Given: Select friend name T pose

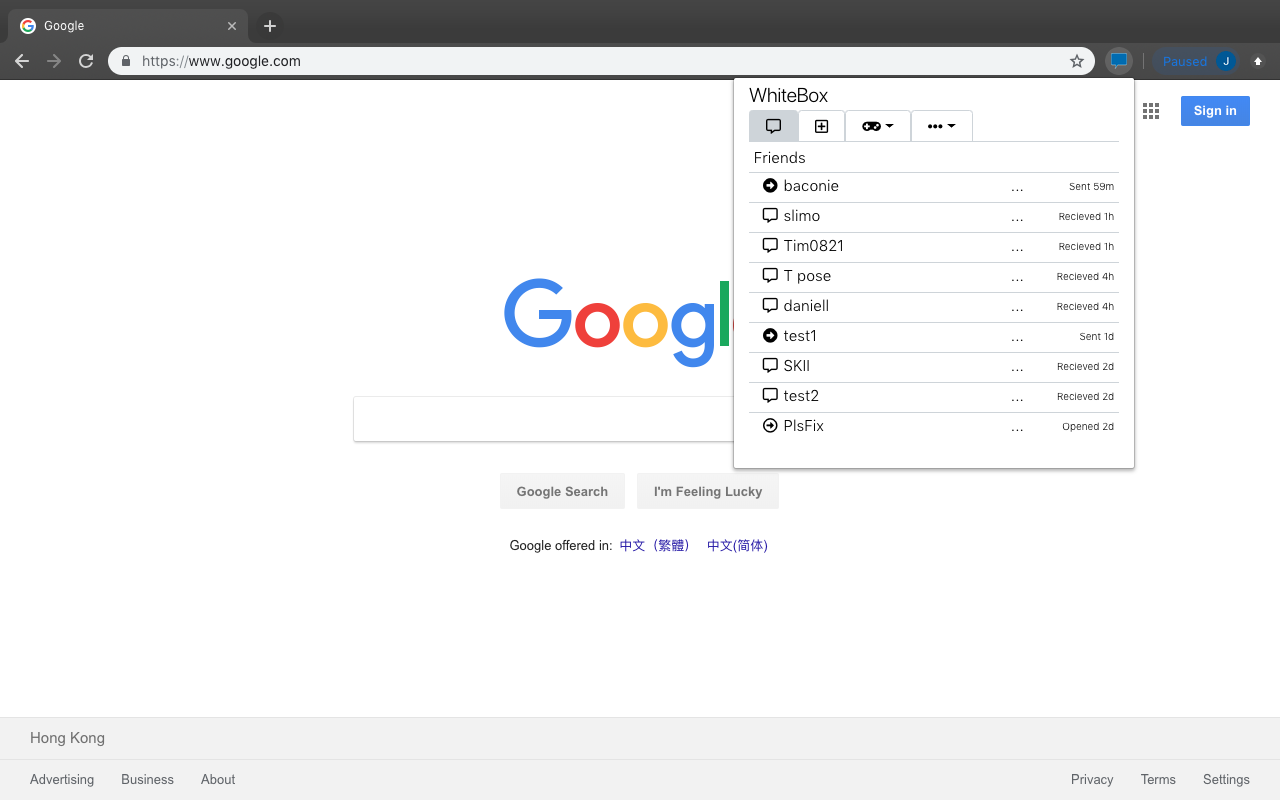Looking at the screenshot, I should coord(807,276).
